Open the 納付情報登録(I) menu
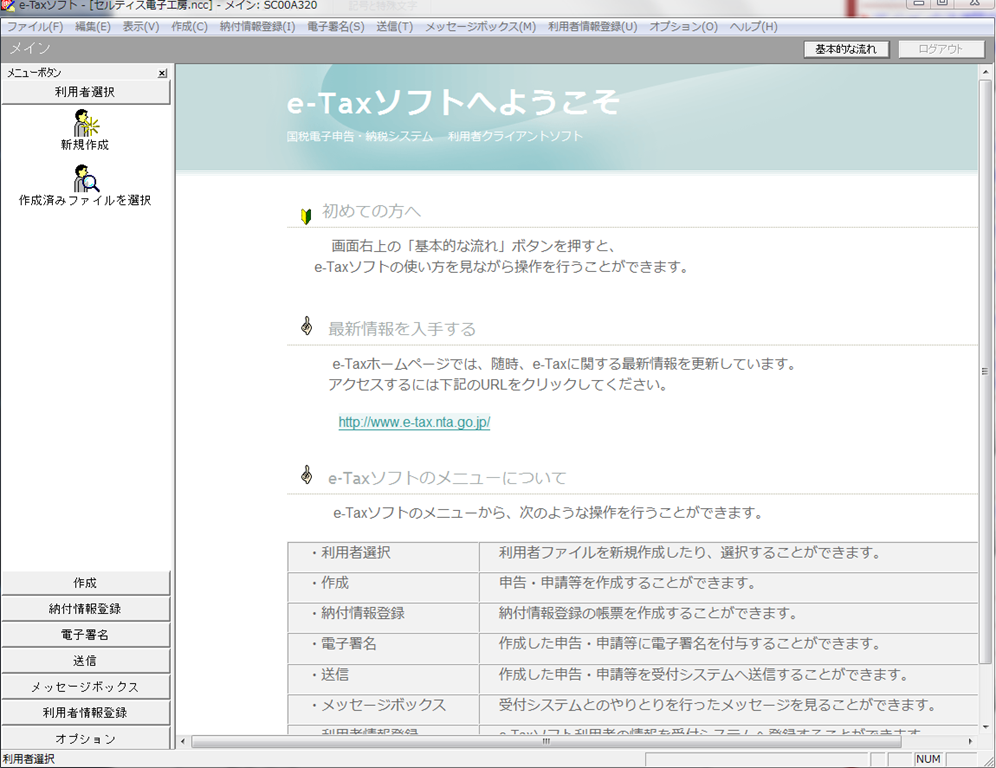This screenshot has width=996, height=768. pyautogui.click(x=257, y=27)
